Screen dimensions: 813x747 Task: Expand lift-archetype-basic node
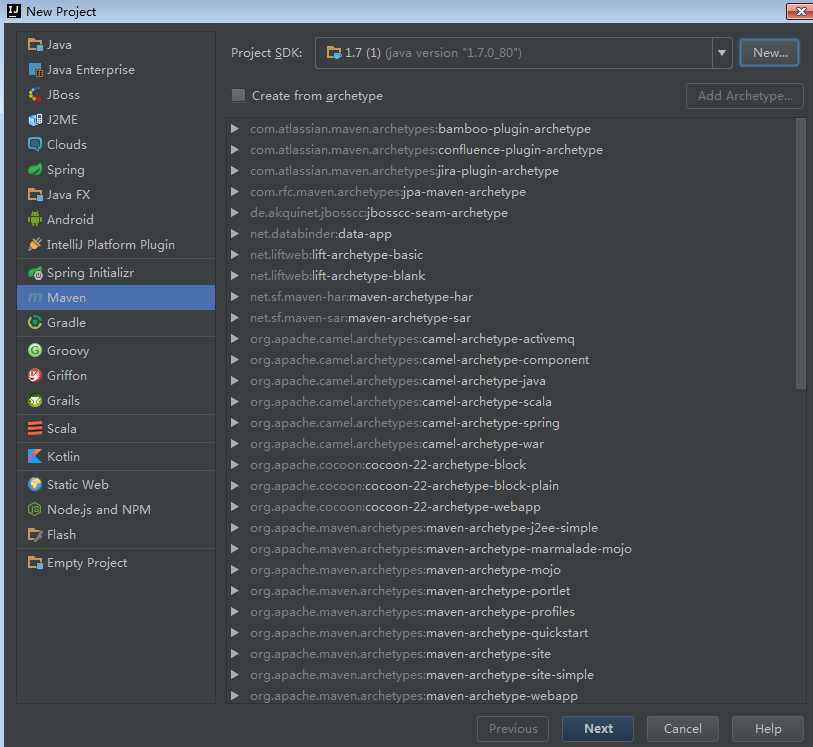tap(235, 255)
